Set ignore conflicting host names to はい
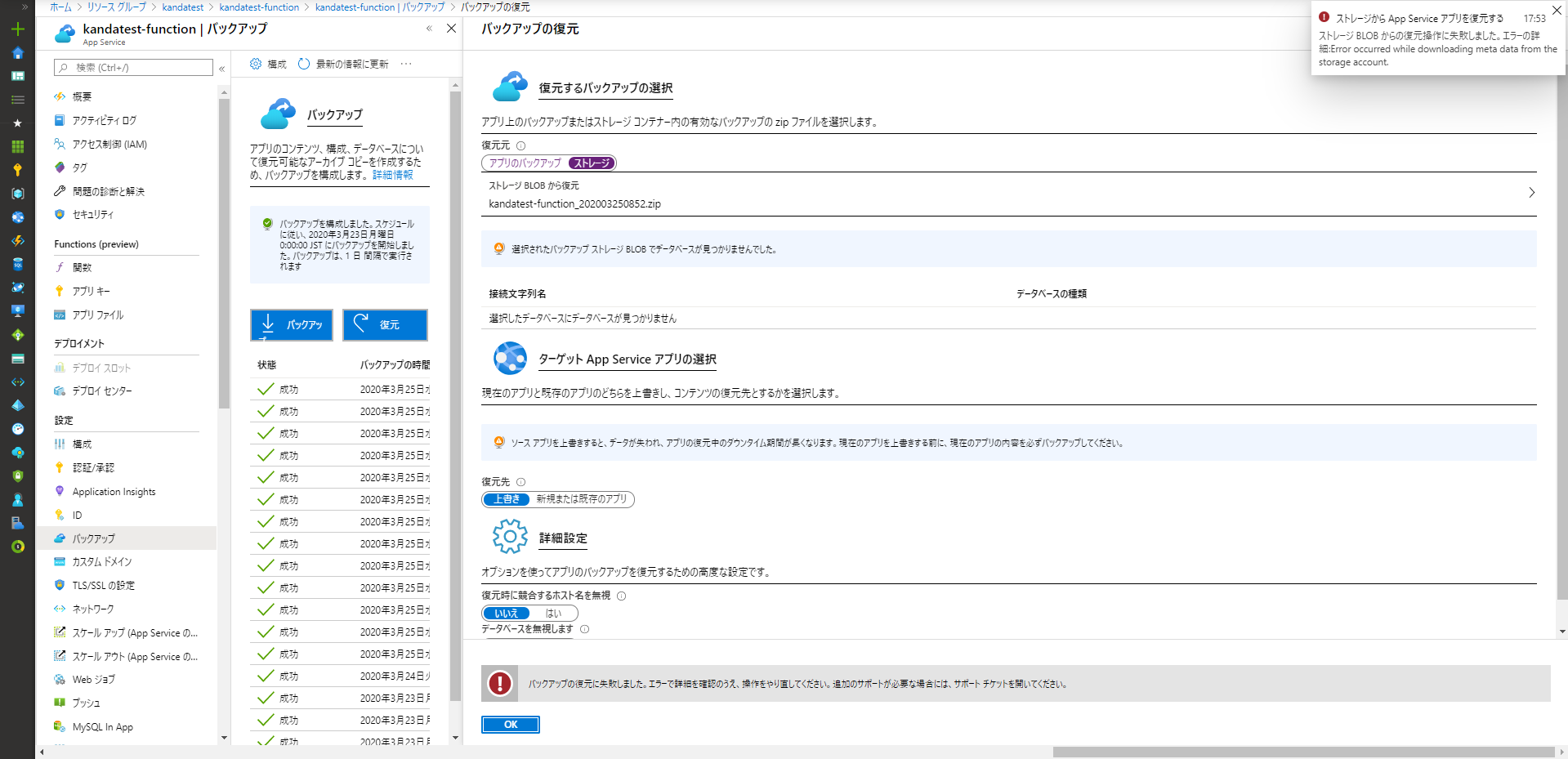This screenshot has width=1568, height=759. (x=553, y=614)
